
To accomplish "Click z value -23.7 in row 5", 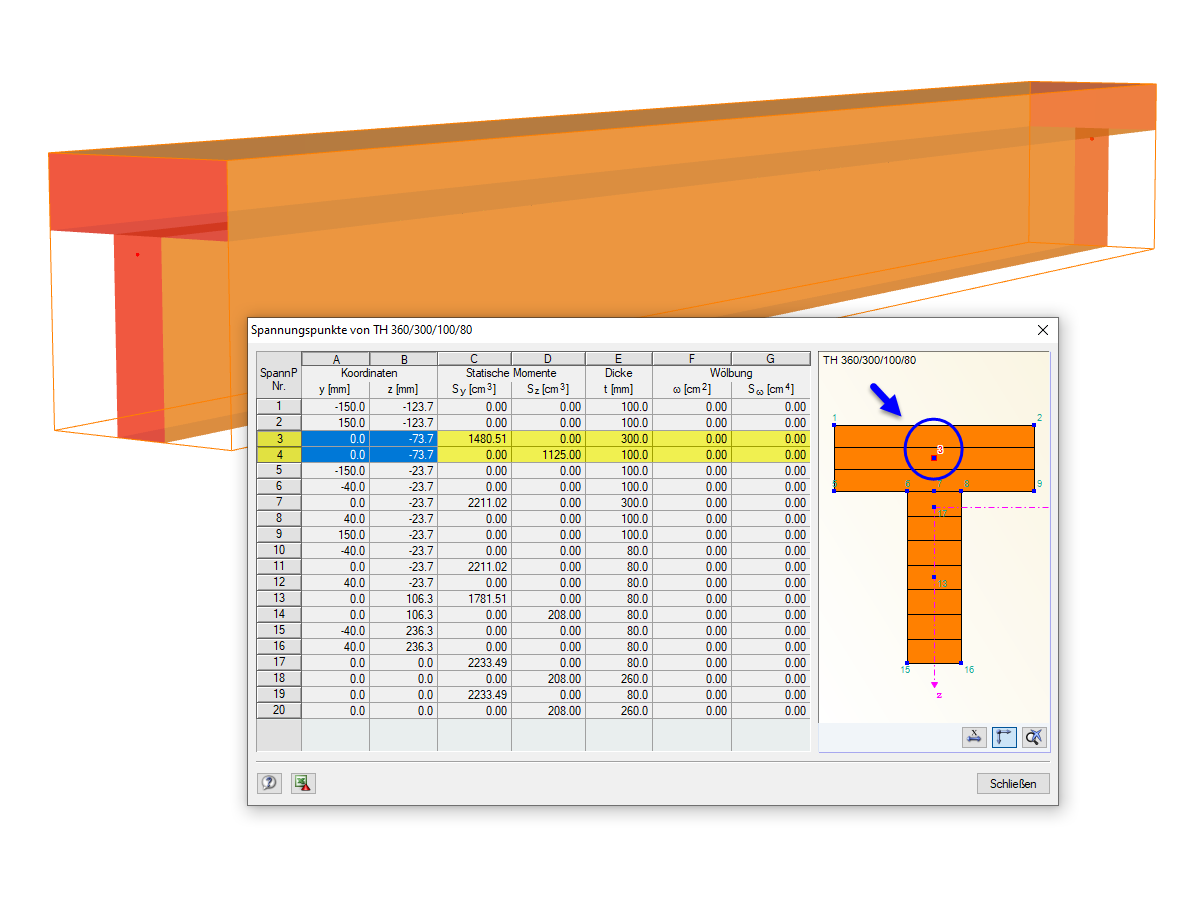I will pyautogui.click(x=404, y=471).
